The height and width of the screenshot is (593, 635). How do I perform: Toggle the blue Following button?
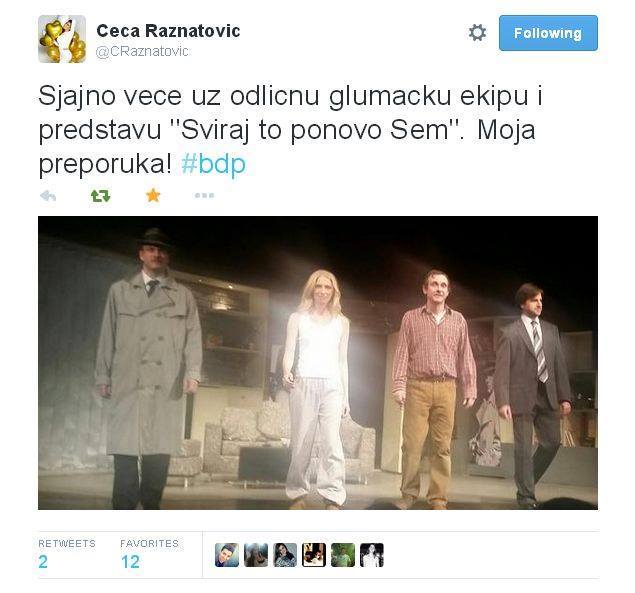coord(548,33)
